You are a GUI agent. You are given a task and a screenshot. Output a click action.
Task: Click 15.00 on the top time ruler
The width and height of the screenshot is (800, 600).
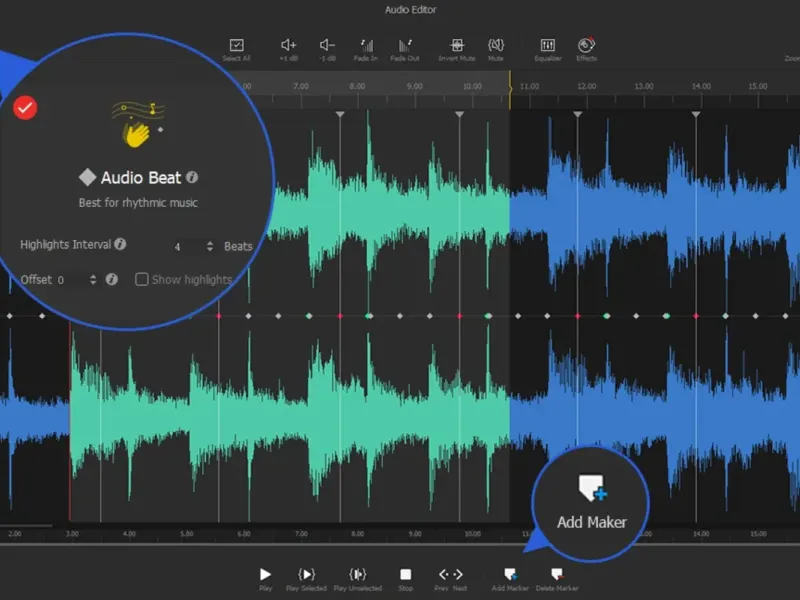[758, 86]
